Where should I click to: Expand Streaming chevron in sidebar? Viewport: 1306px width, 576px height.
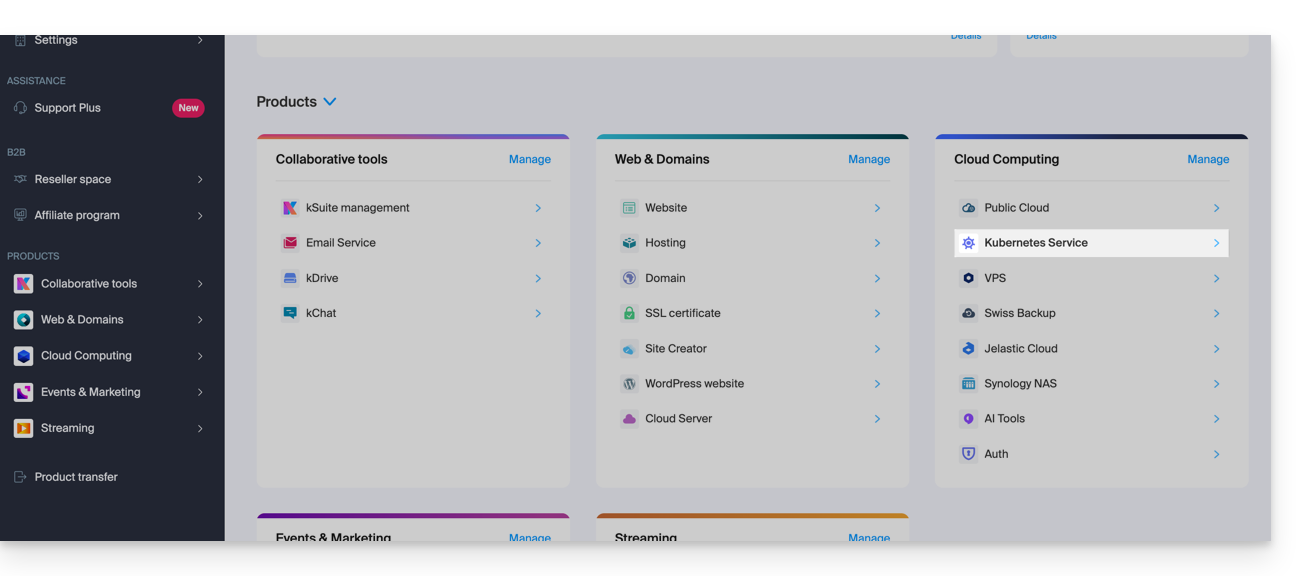[x=200, y=428]
